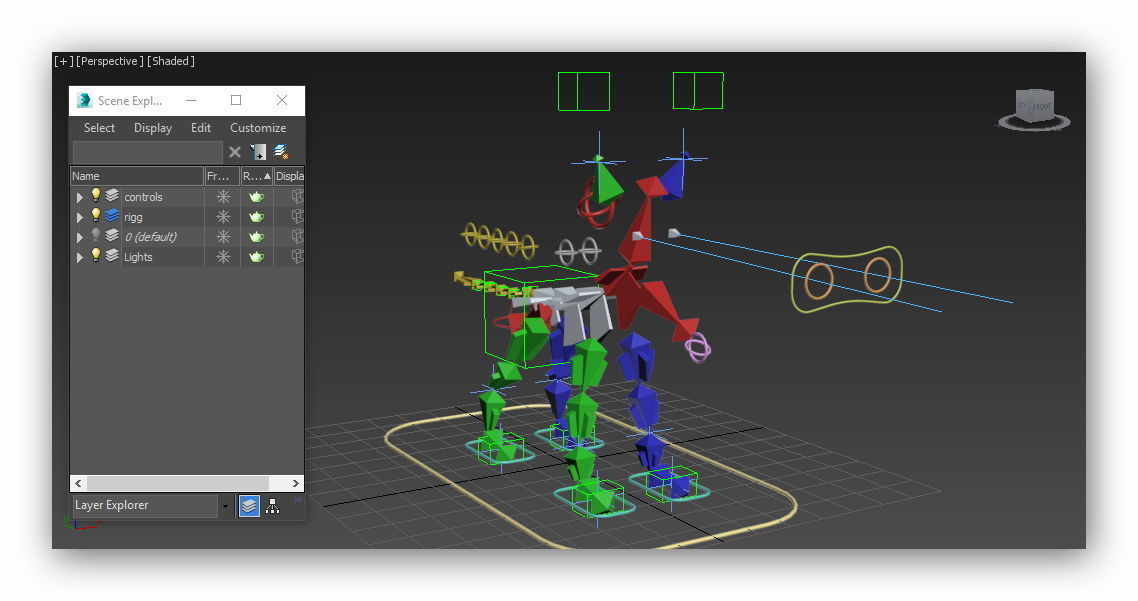Toggle freeze snowflake for the controls layer
Screen dimensions: 1138x601
[x=223, y=197]
